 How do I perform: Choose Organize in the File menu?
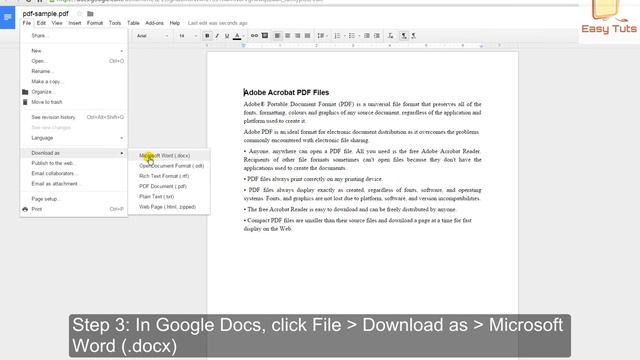(74, 92)
